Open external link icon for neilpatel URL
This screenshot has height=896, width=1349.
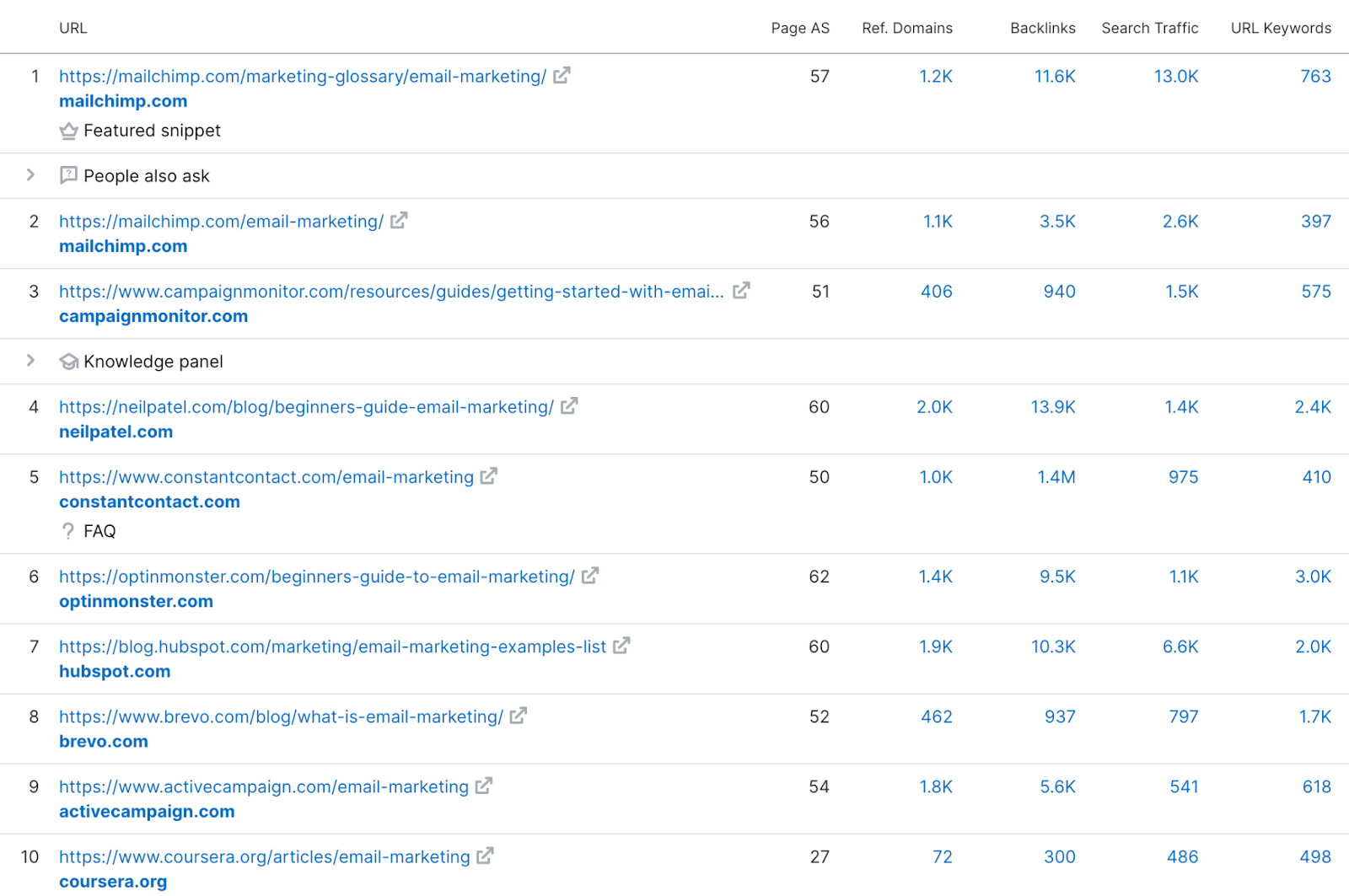tap(570, 406)
